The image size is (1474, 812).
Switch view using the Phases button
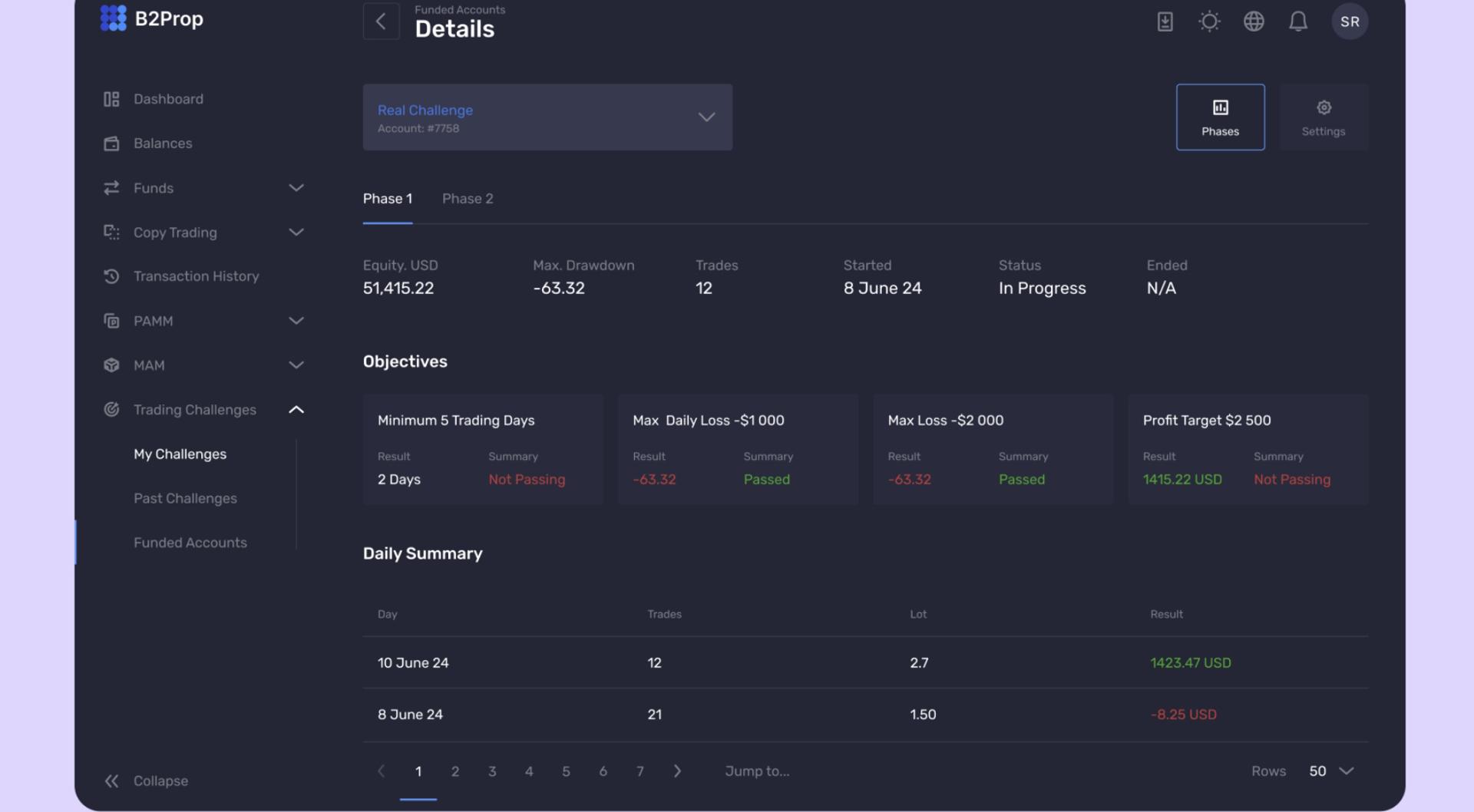click(1221, 117)
